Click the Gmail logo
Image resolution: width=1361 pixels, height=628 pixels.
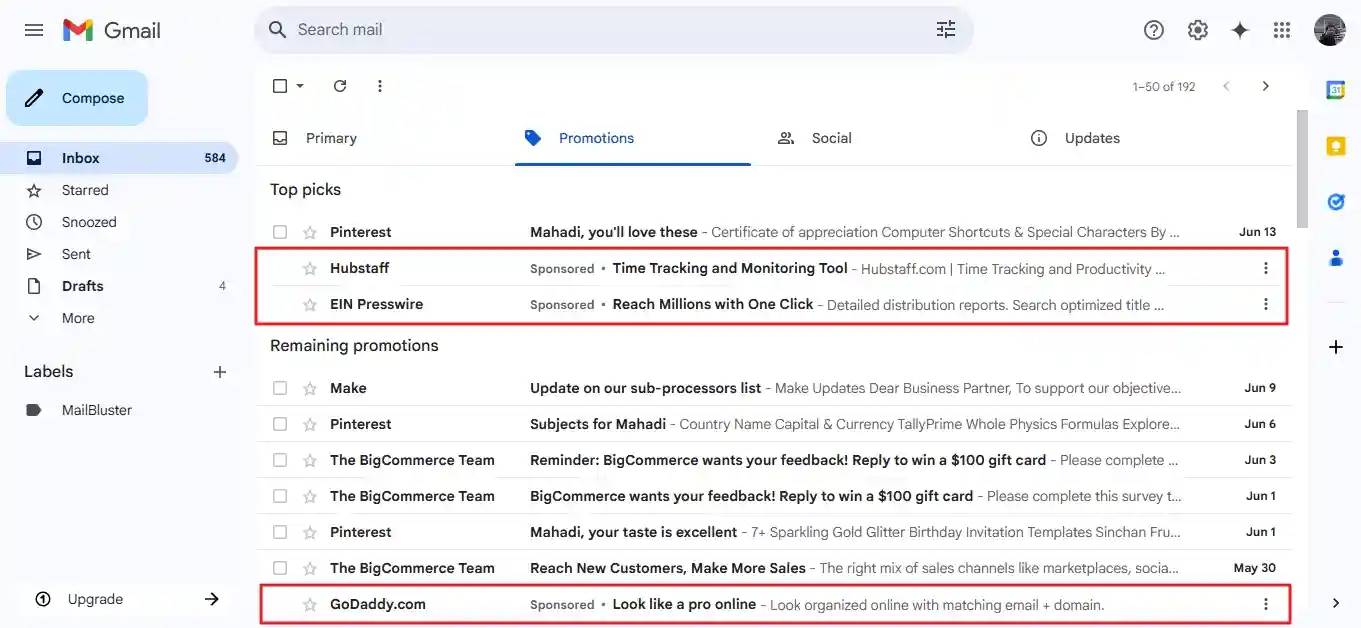tap(111, 30)
